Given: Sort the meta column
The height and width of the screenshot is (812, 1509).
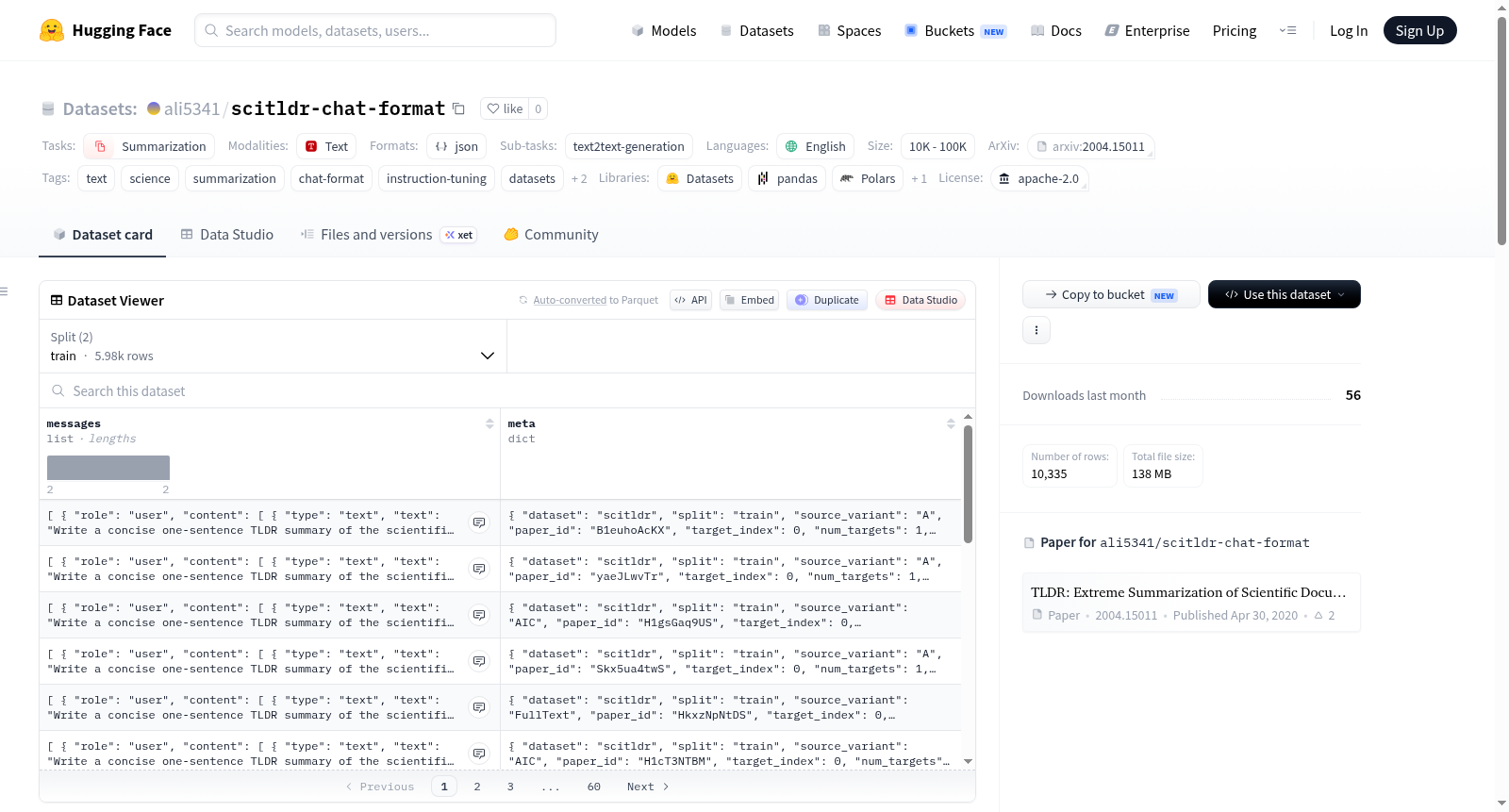Looking at the screenshot, I should click(x=951, y=424).
